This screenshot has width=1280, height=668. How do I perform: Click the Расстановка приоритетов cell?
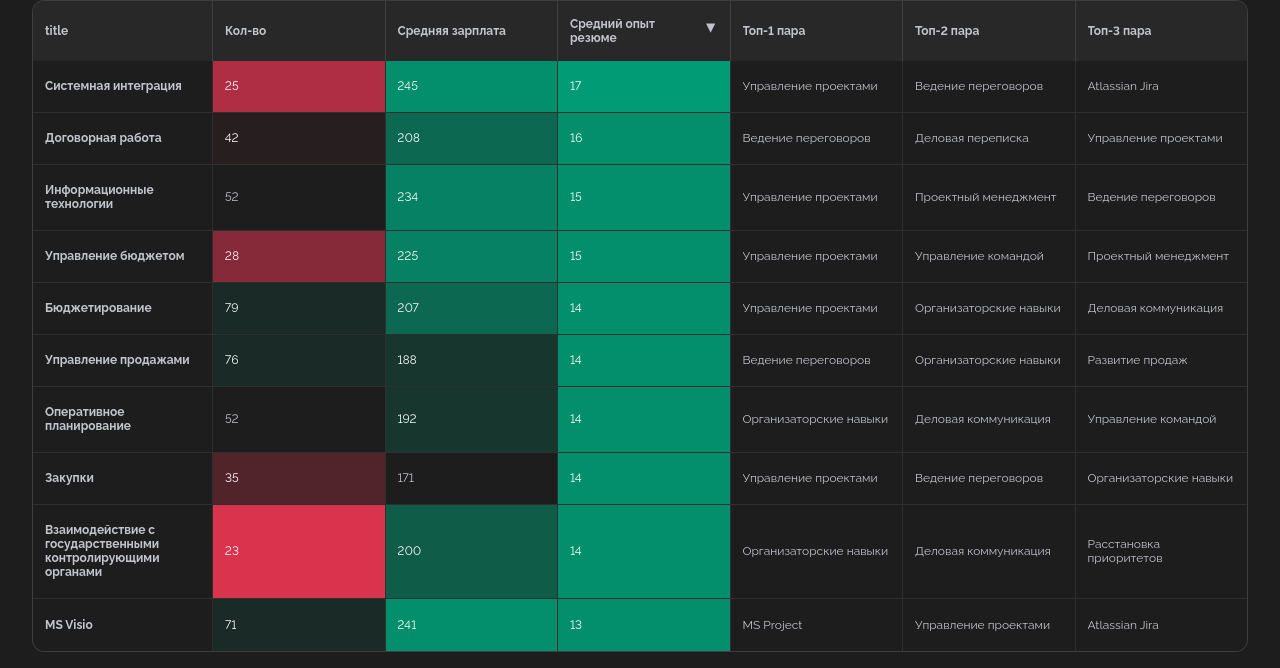pyautogui.click(x=1124, y=551)
